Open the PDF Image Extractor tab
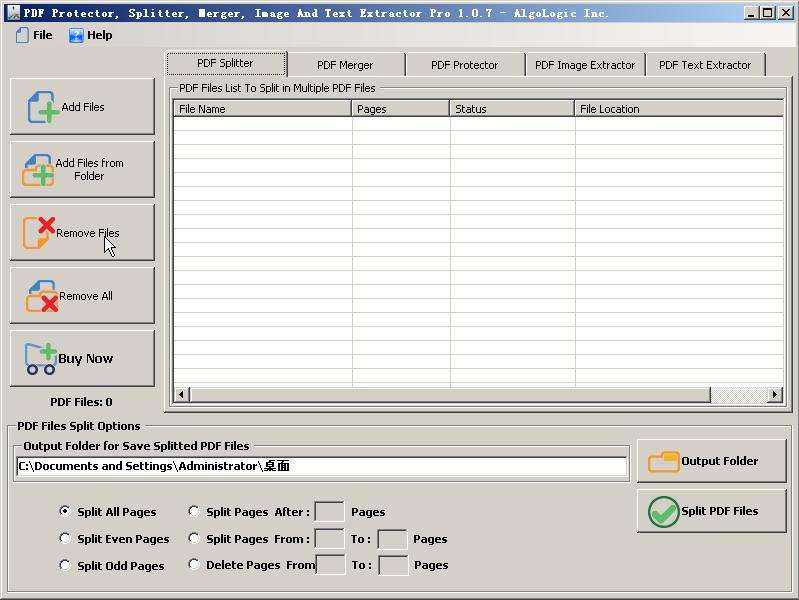The height and width of the screenshot is (600, 799). 584,65
